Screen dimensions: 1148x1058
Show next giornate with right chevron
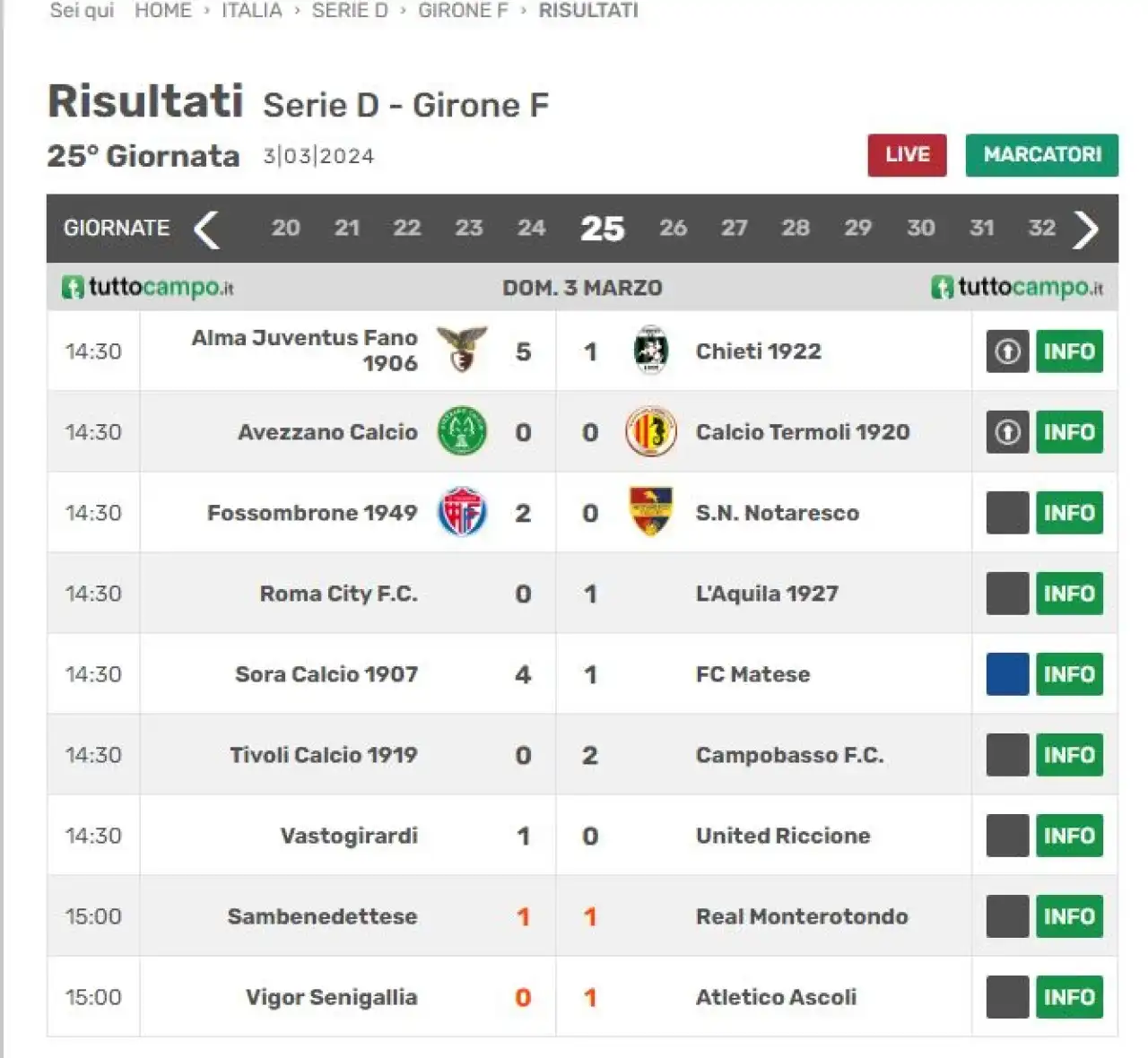click(x=1085, y=229)
